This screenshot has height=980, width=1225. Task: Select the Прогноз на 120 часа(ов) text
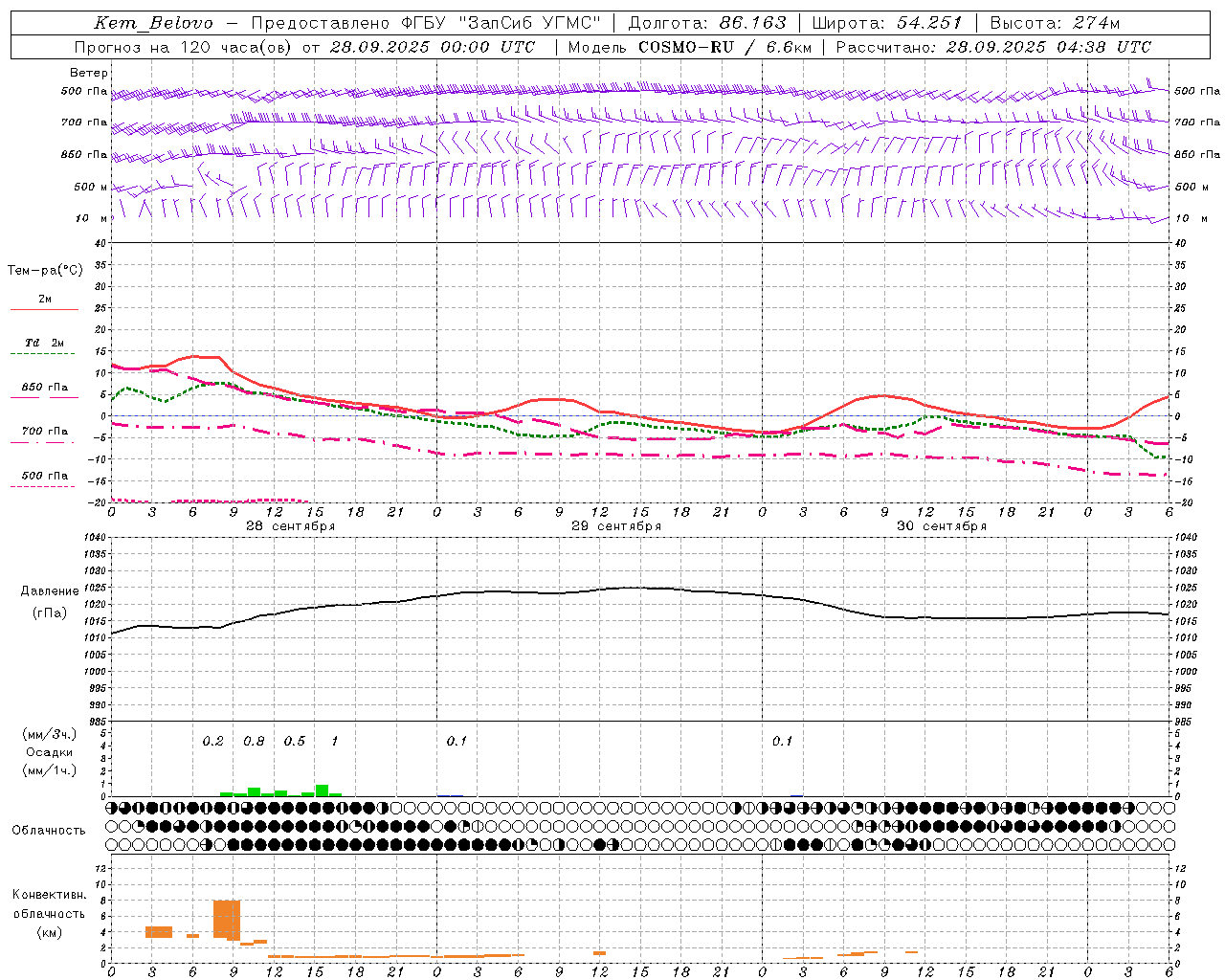pyautogui.click(x=184, y=47)
